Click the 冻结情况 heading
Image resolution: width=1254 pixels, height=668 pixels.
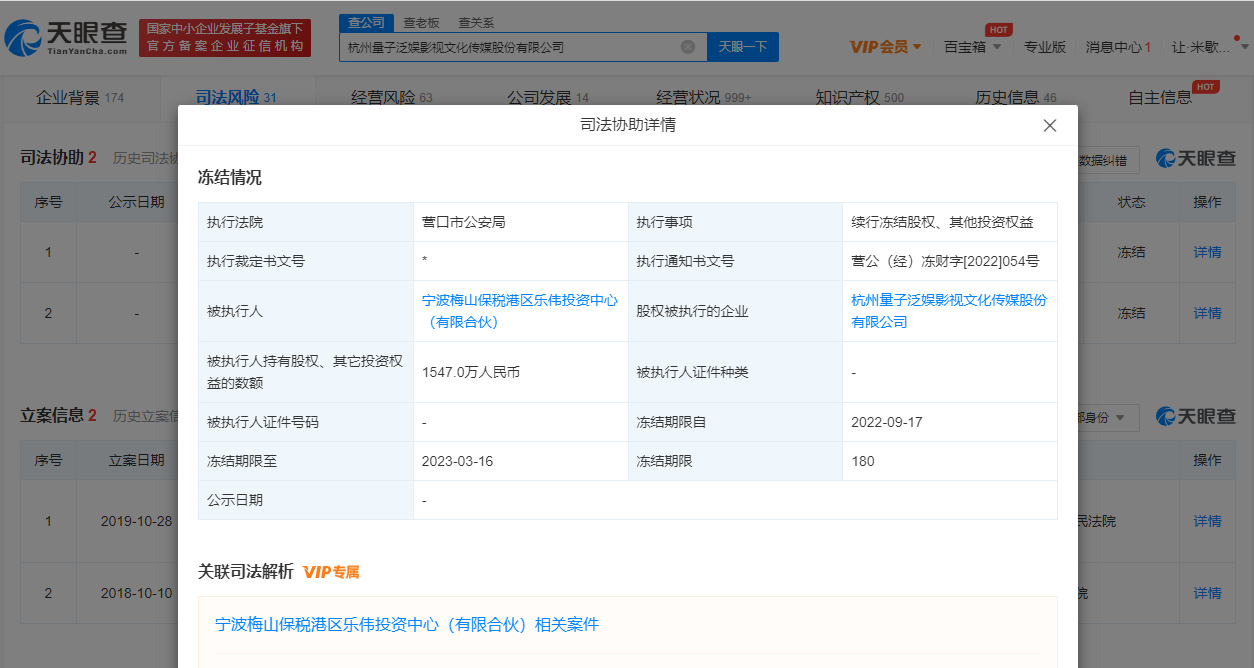[x=230, y=178]
